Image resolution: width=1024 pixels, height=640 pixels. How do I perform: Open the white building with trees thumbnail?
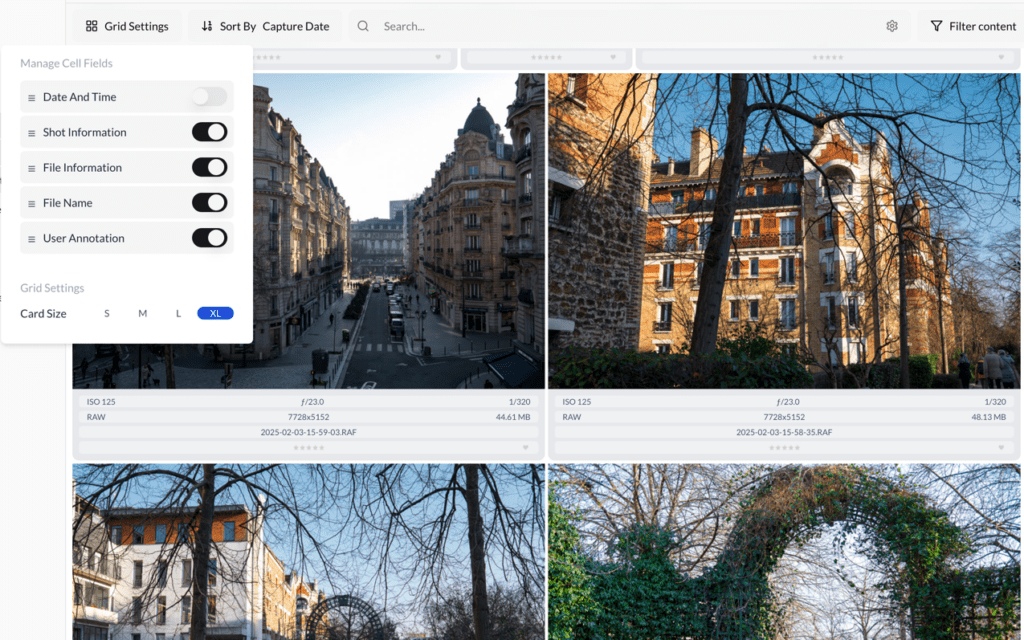[x=308, y=552]
